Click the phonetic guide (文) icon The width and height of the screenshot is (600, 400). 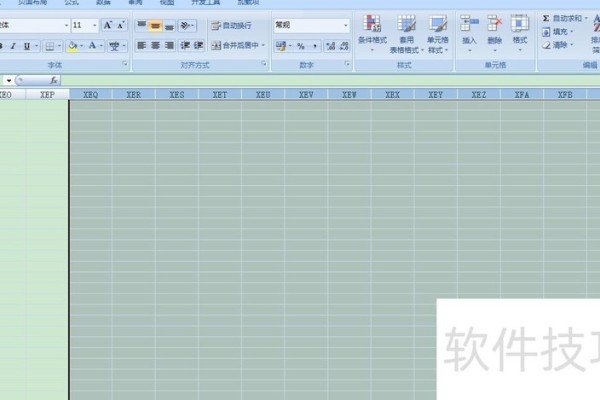(x=114, y=46)
